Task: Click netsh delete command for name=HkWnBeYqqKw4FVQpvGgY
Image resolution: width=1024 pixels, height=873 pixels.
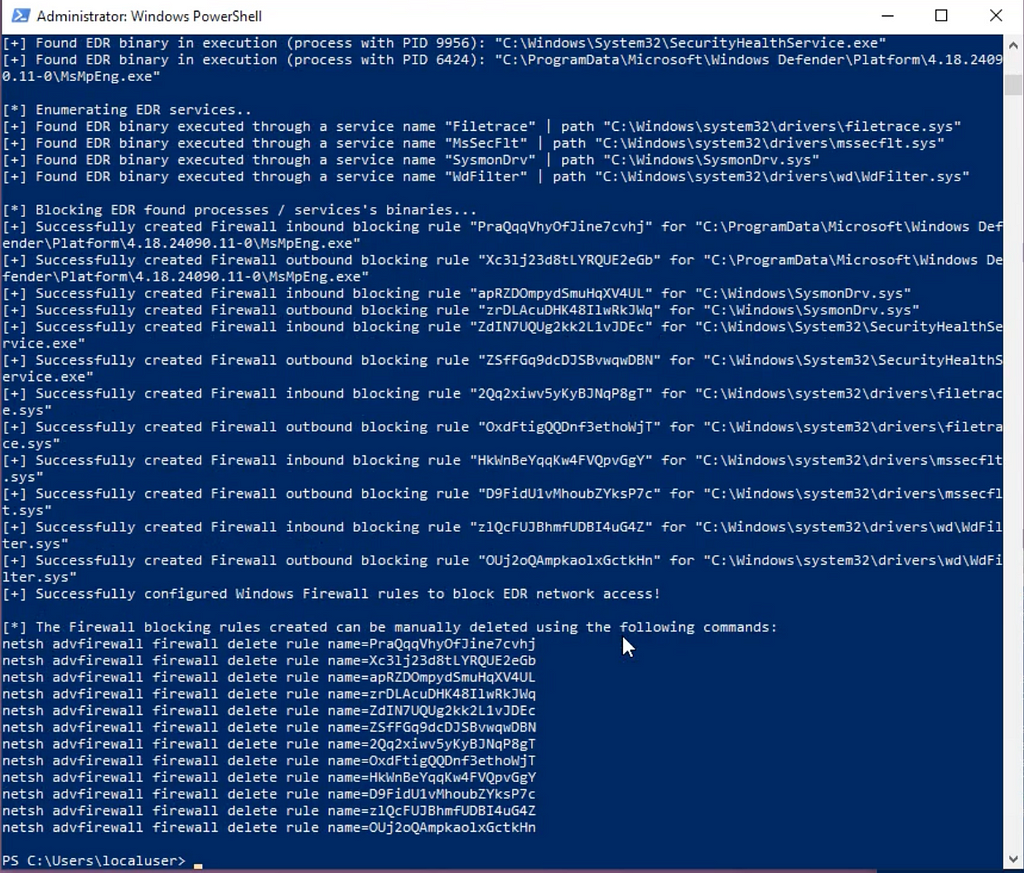Action: (x=269, y=778)
